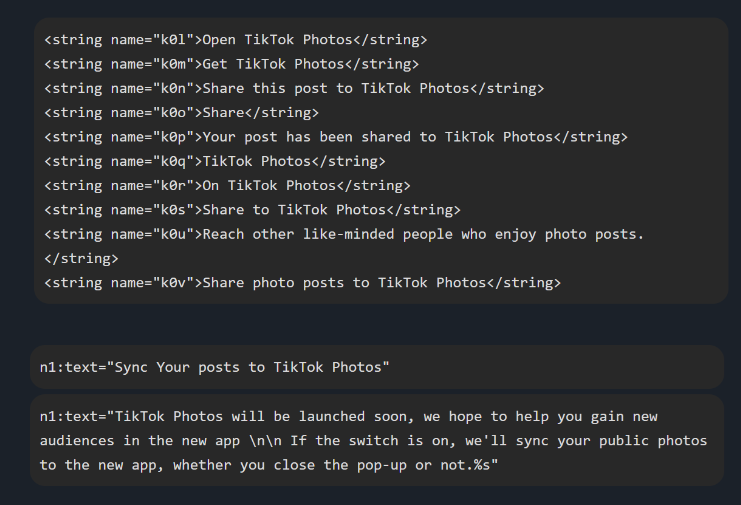The image size is (741, 505).
Task: Click the Share this post to TikTok Photos line
Action: click(294, 88)
